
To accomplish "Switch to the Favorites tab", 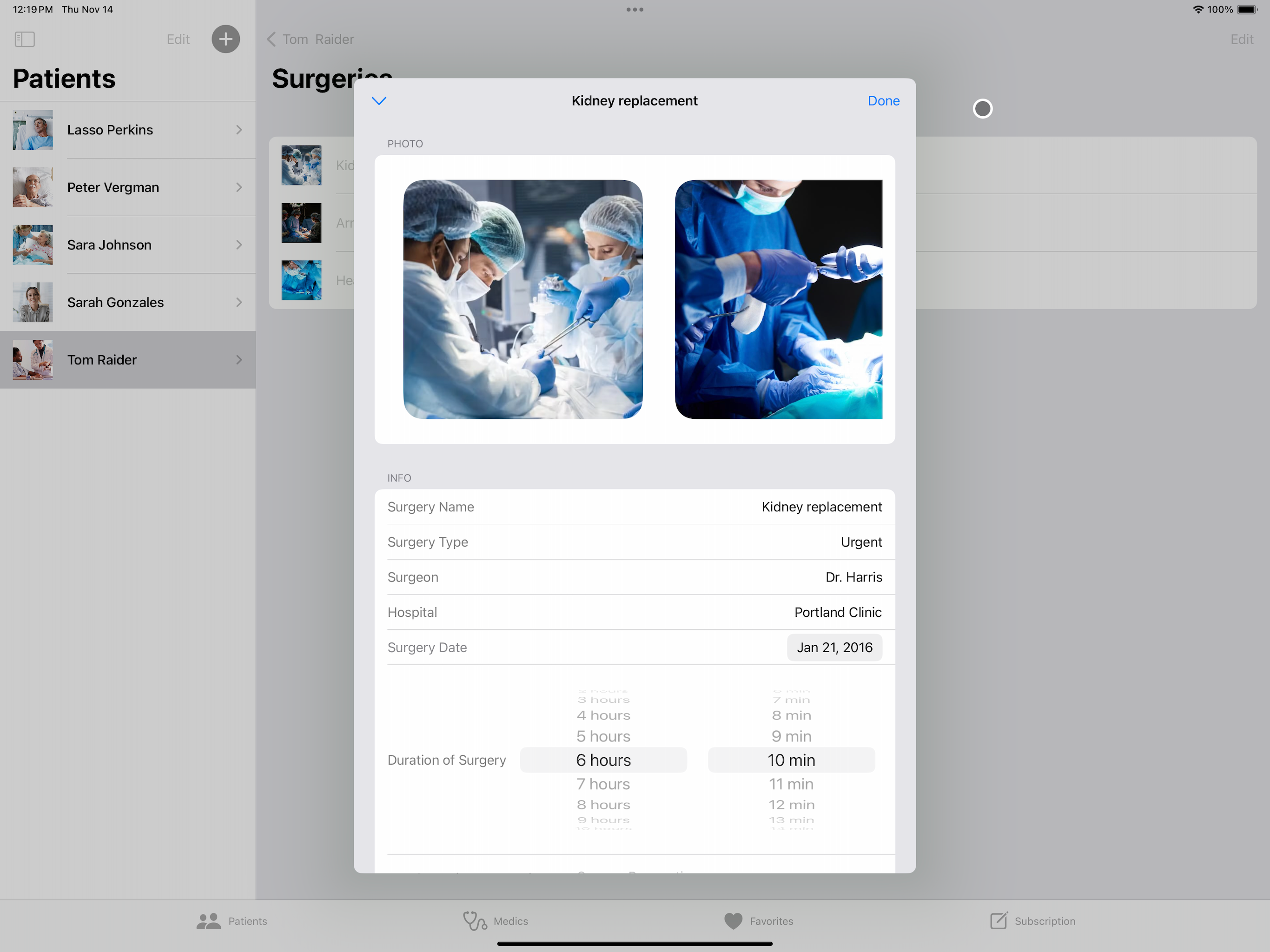I will tap(759, 921).
